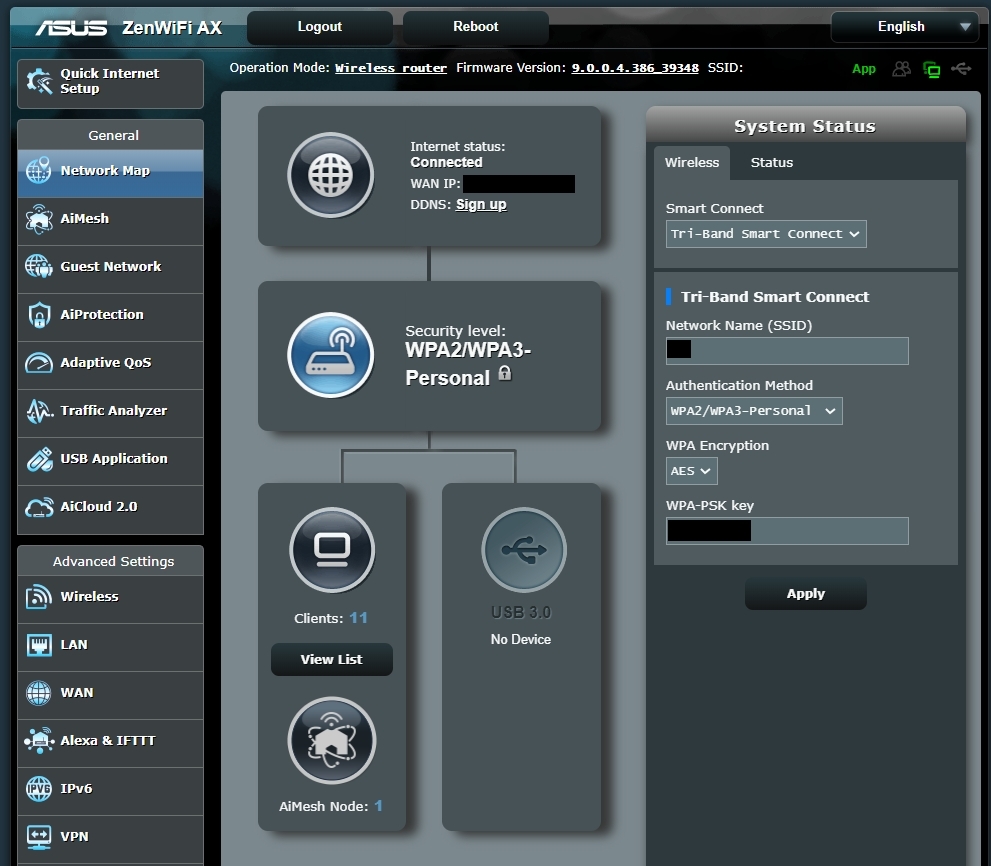The height and width of the screenshot is (866, 991).
Task: Open the English language dropdown
Action: coord(905,27)
